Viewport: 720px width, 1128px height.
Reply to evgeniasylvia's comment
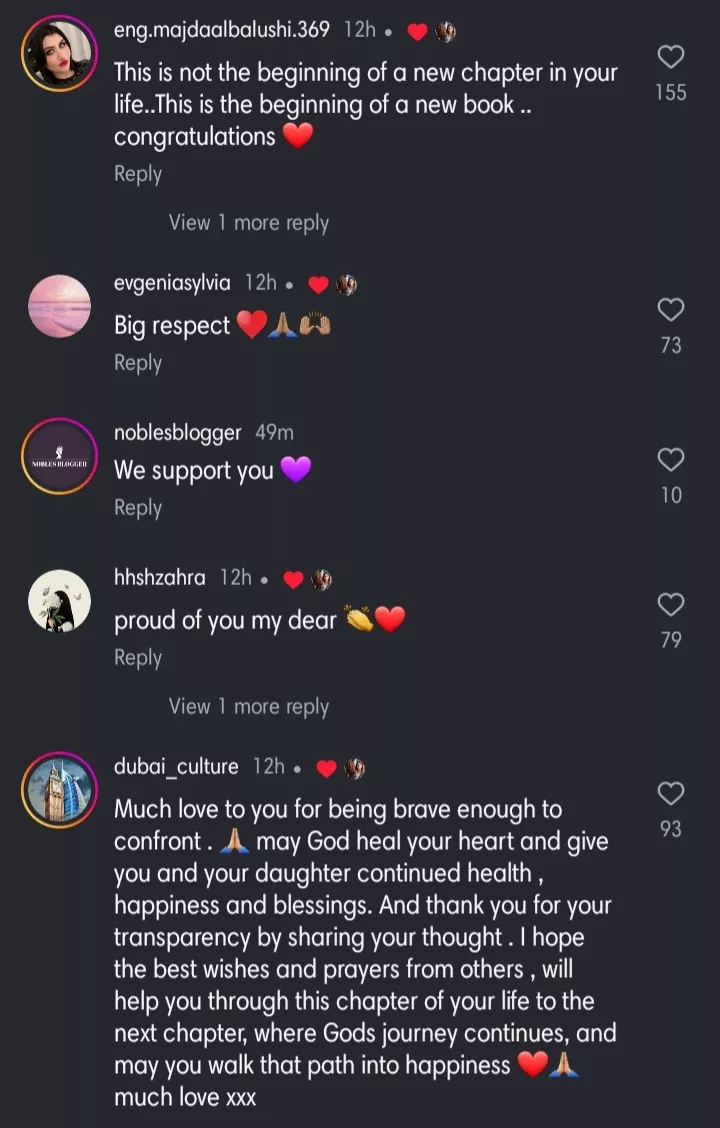[x=138, y=363]
